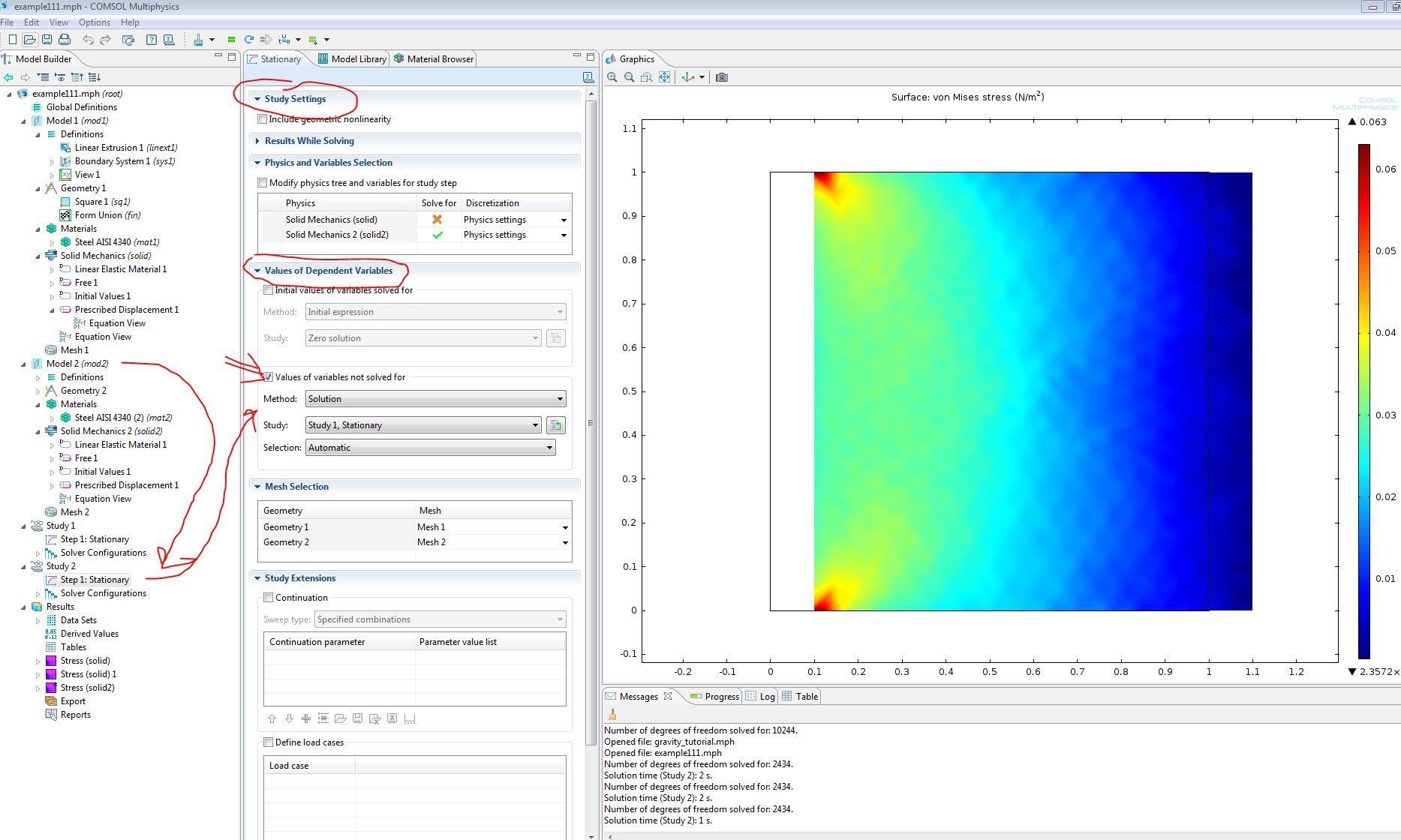This screenshot has height=840, width=1401.
Task: Click the green Compute equals-sign icon
Action: point(231,40)
